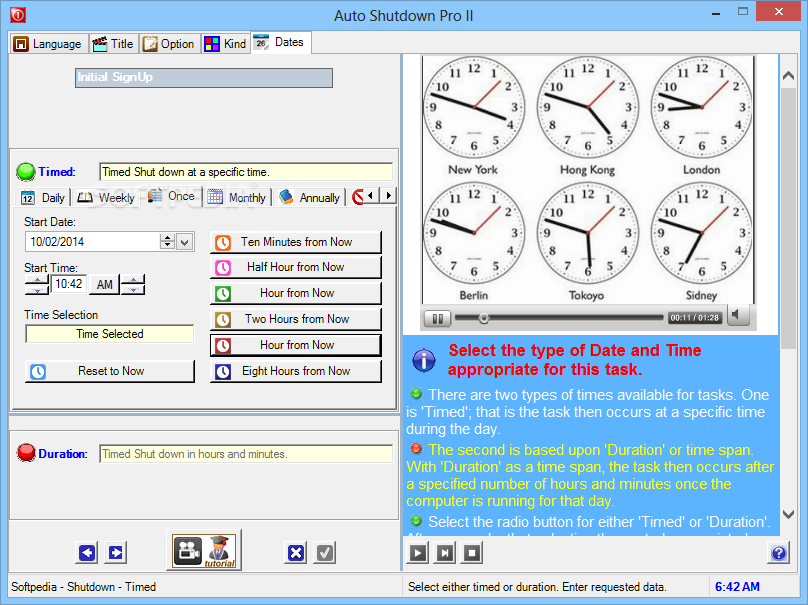Go to next page with right arrow icon

[x=116, y=553]
